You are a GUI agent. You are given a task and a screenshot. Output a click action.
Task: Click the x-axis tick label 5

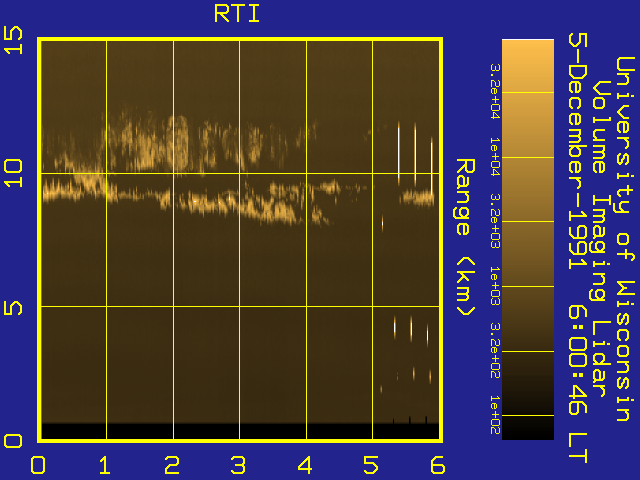pyautogui.click(x=371, y=464)
